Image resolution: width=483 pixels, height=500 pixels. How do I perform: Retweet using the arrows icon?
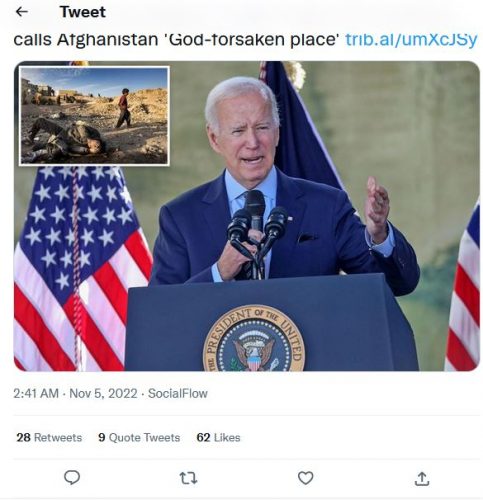coord(188,478)
